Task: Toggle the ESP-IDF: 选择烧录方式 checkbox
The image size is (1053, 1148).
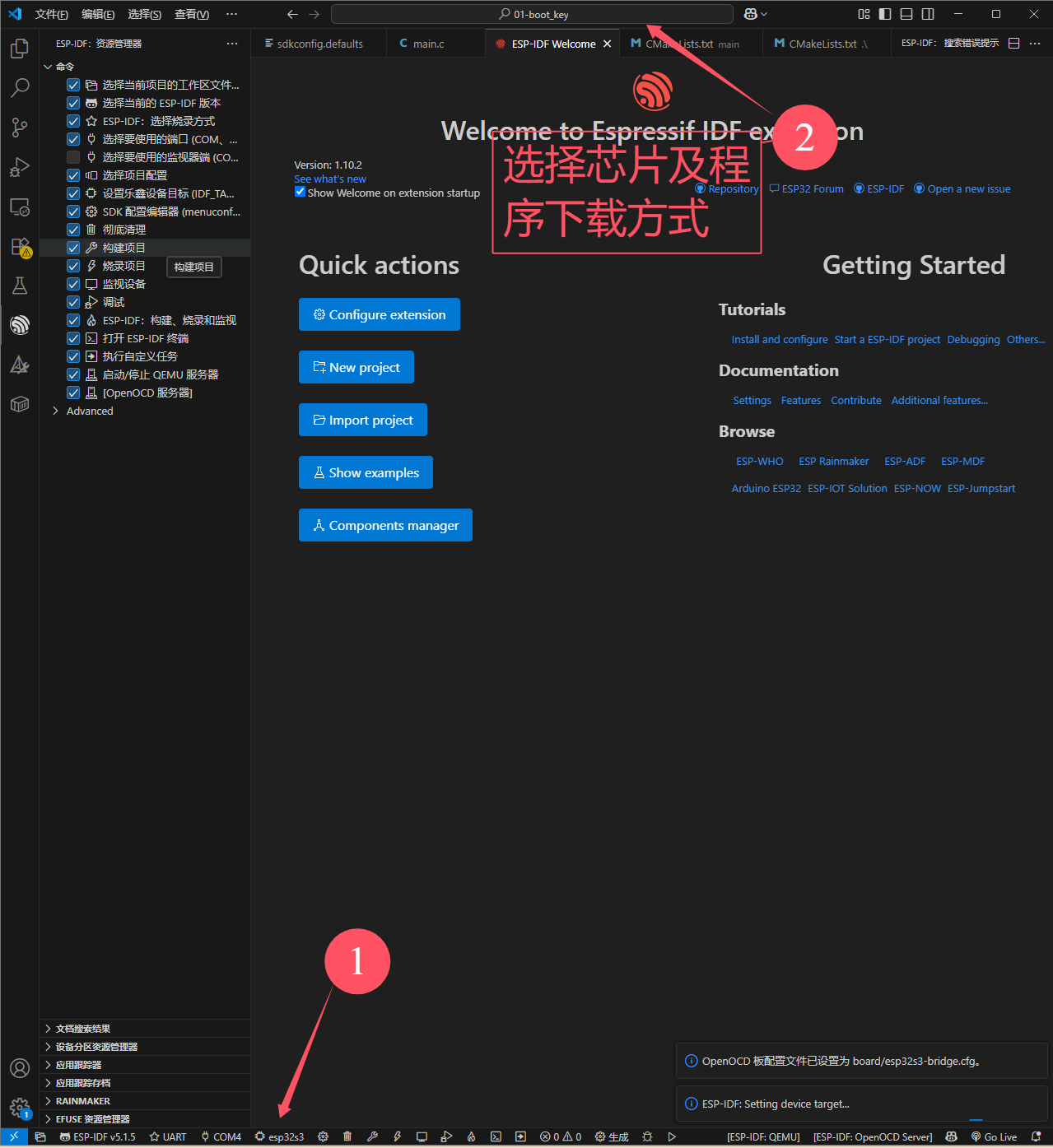Action: tap(73, 121)
